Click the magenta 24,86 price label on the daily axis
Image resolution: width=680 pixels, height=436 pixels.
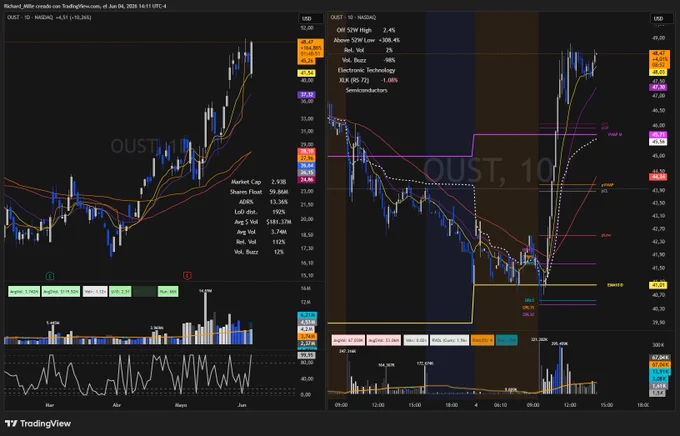(306, 179)
